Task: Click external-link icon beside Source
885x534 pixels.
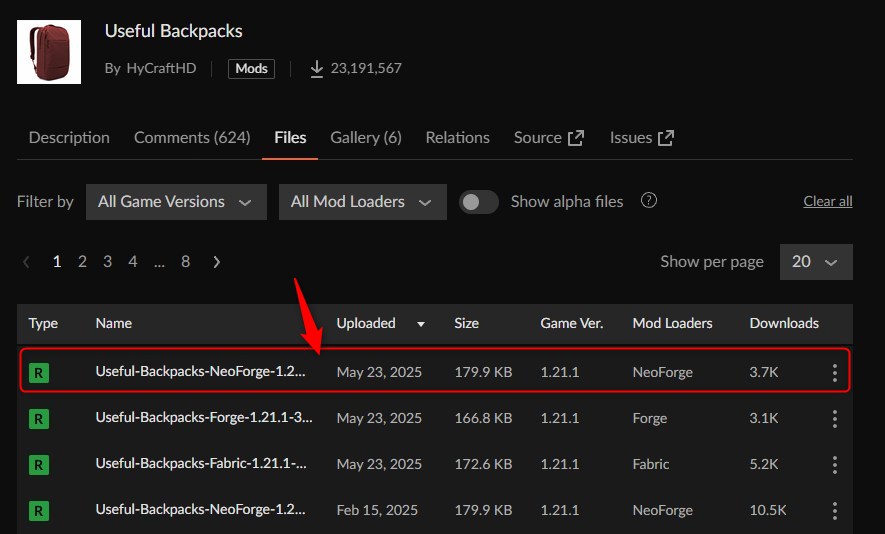Action: click(576, 138)
